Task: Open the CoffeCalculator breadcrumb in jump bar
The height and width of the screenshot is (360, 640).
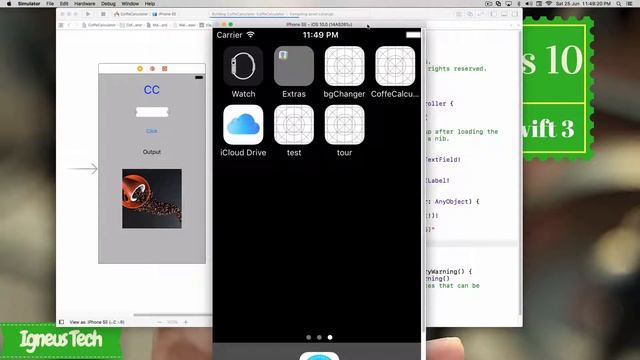Action: 99,25
